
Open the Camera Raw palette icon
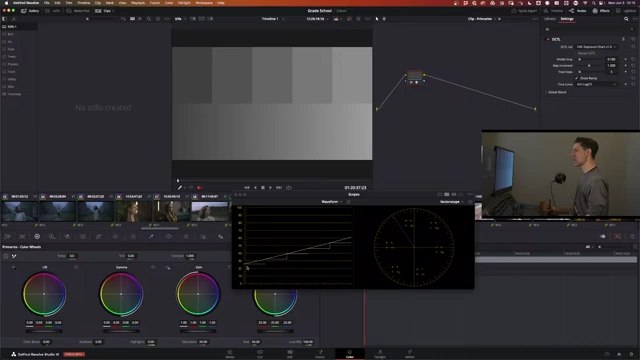point(8,237)
